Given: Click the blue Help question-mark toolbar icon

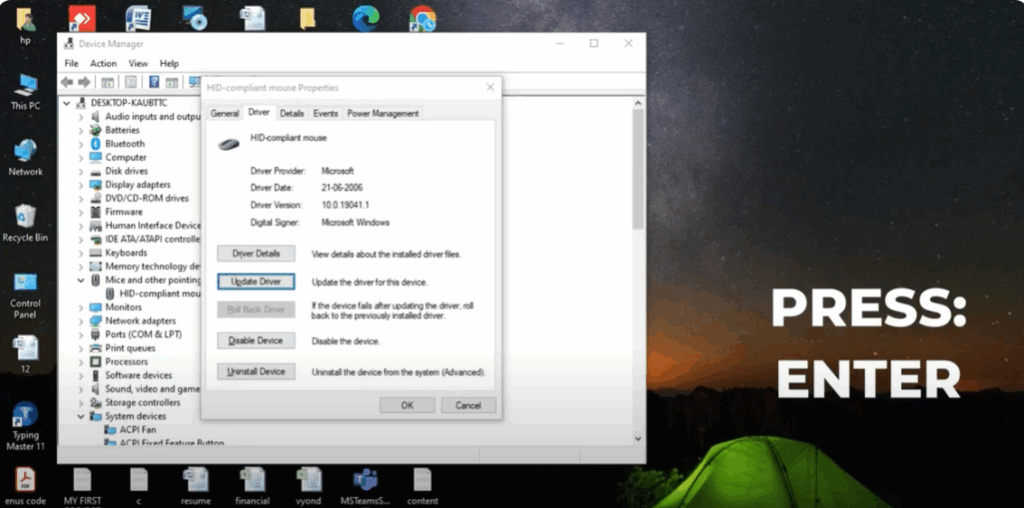Looking at the screenshot, I should [x=154, y=82].
